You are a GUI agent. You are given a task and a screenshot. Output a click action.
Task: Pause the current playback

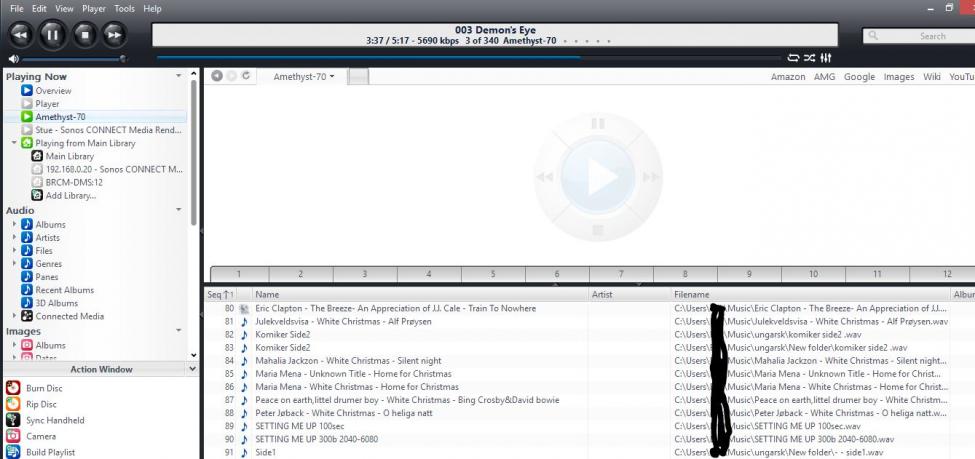tap(52, 35)
